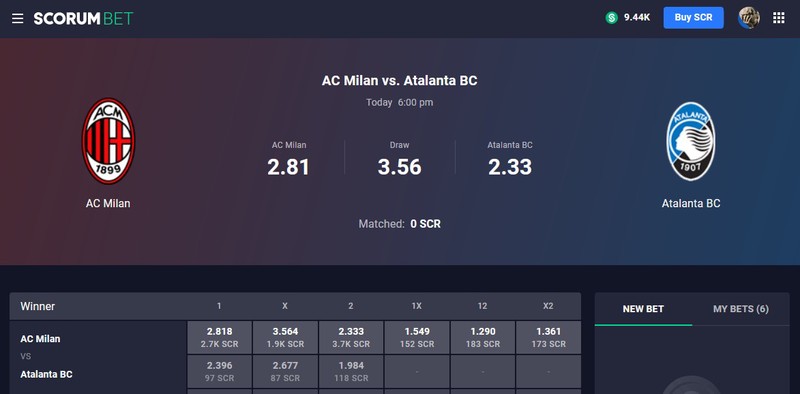Pick 12 double chance odds 1.290

coord(483,337)
